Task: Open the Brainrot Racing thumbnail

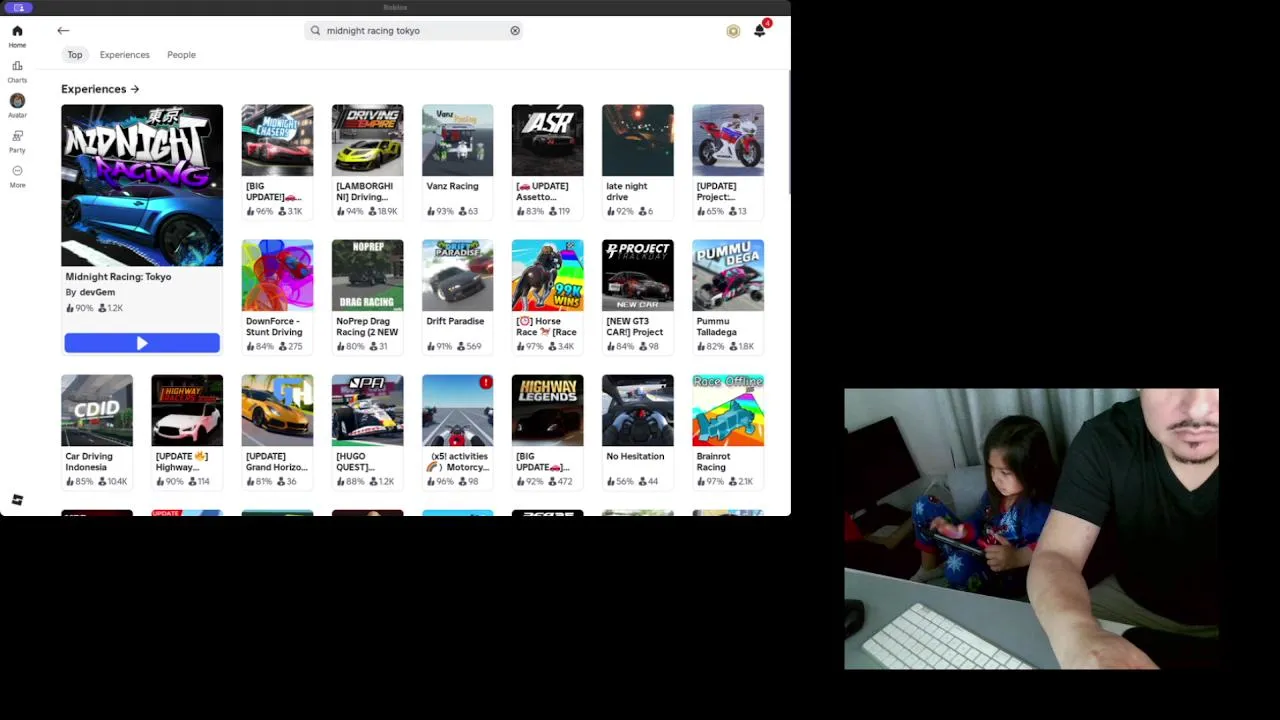Action: point(728,410)
